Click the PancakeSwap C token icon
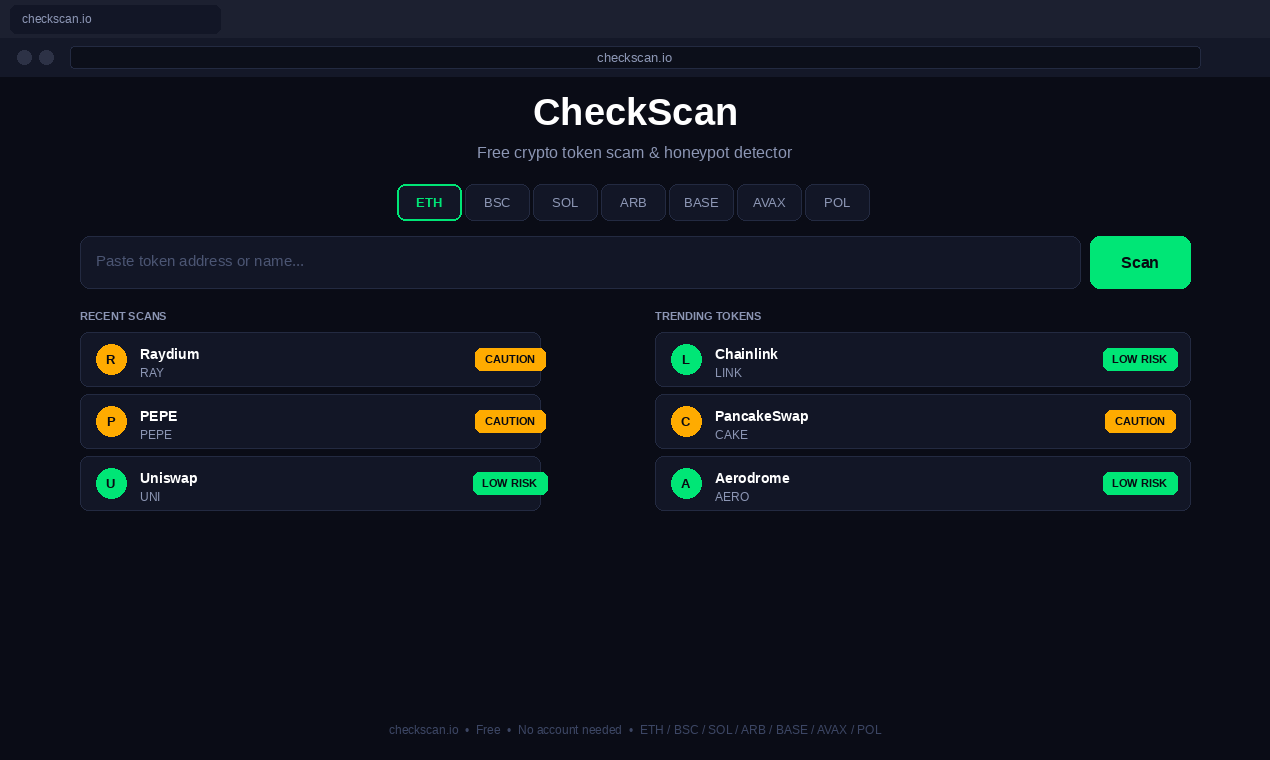The image size is (1270, 760). (x=686, y=421)
